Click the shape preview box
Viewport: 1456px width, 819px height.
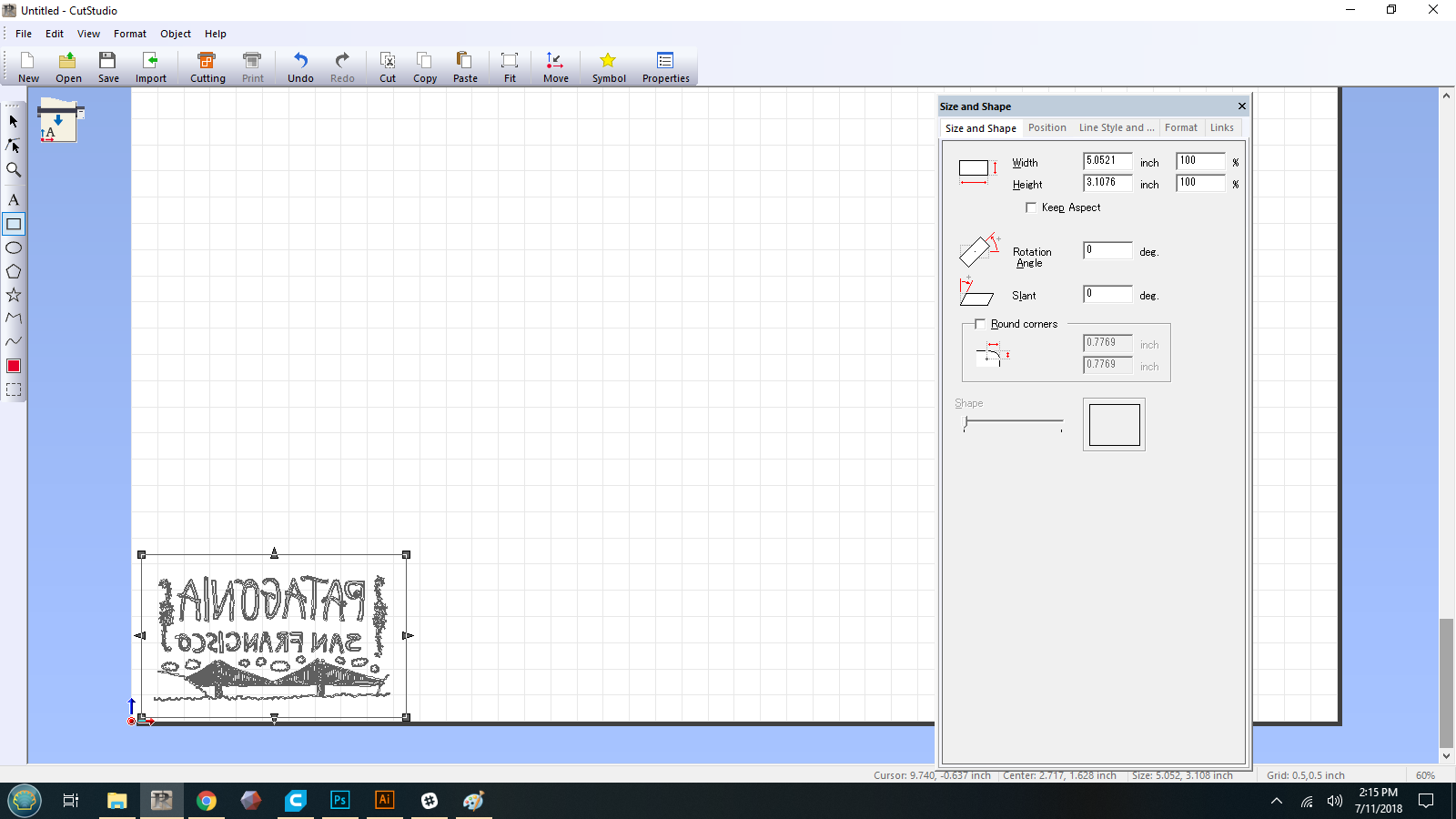click(1114, 424)
